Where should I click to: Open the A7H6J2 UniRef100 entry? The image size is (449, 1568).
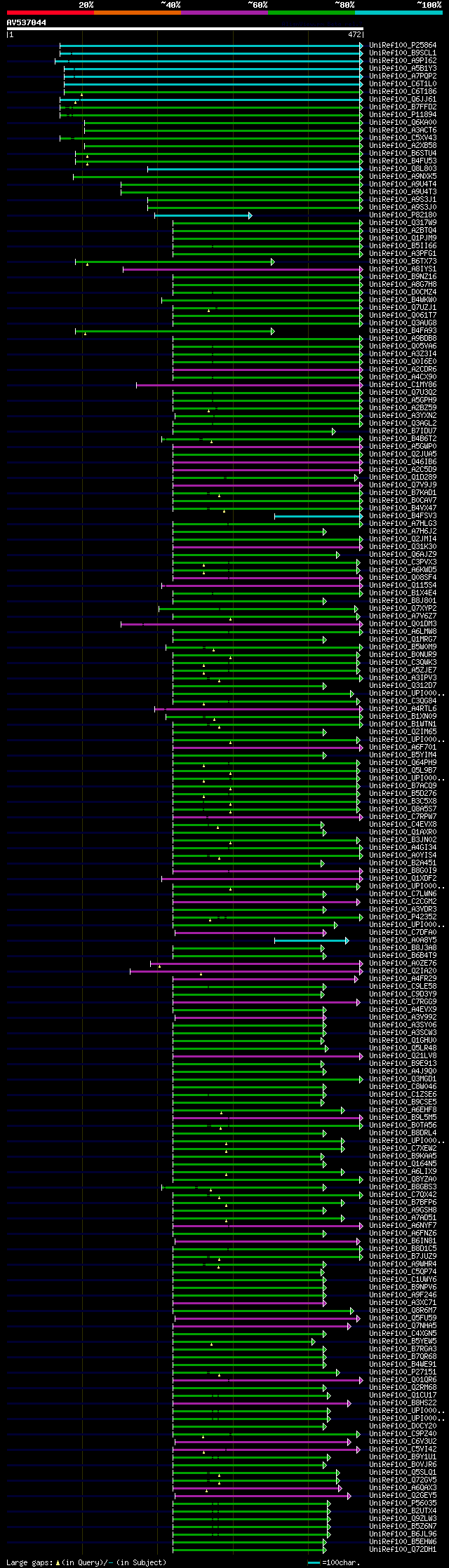pos(403,532)
